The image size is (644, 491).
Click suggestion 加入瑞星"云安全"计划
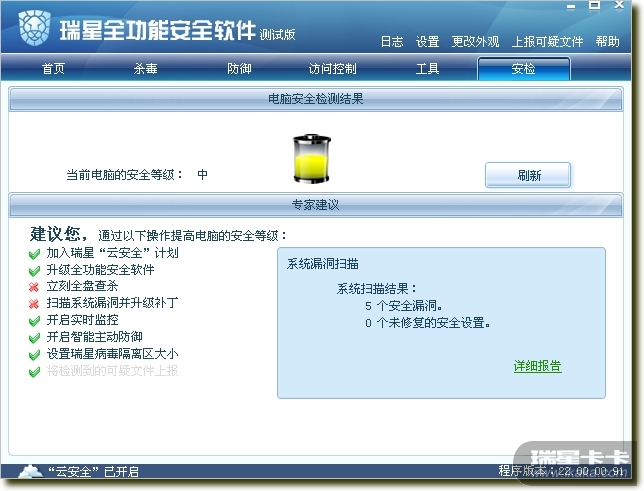click(112, 253)
